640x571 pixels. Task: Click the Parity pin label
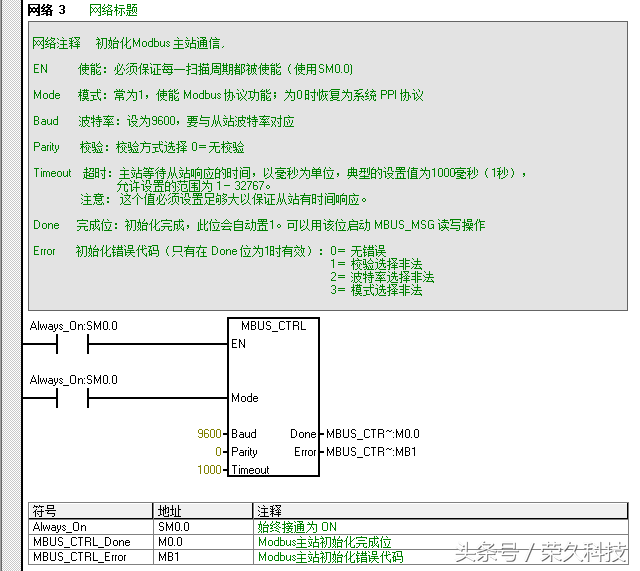(x=244, y=452)
